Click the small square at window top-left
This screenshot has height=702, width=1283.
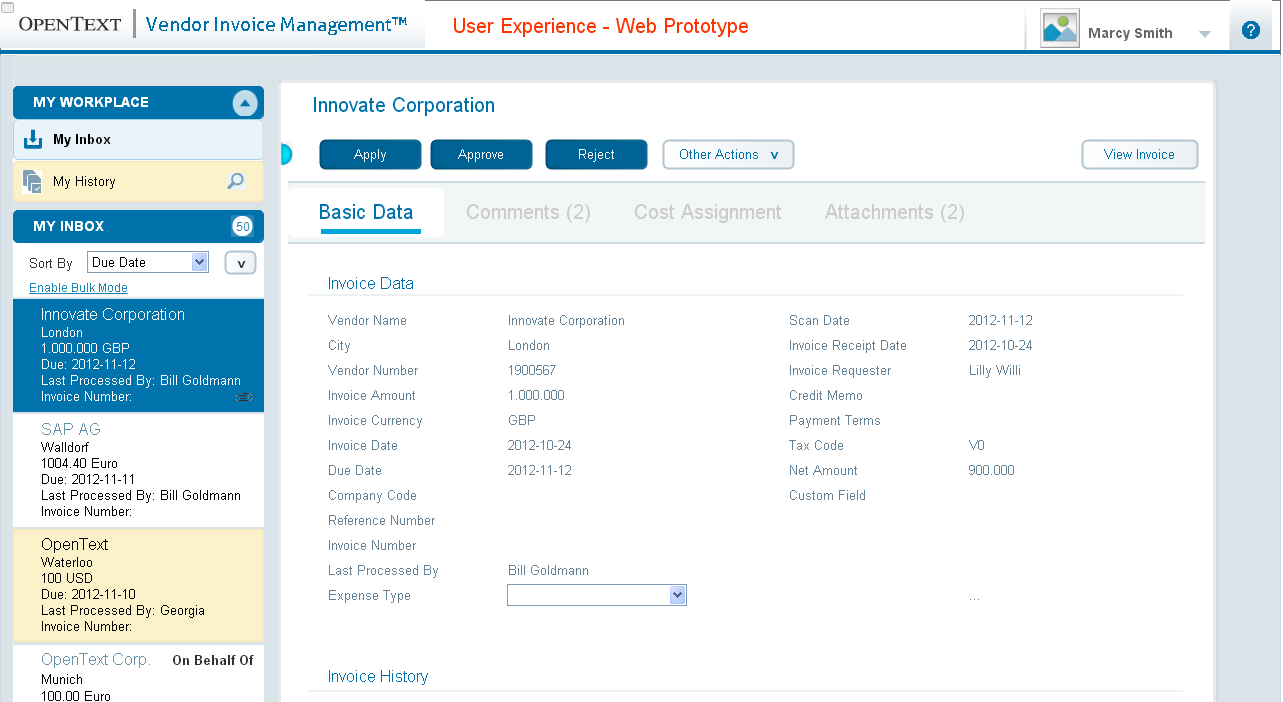click(x=6, y=7)
